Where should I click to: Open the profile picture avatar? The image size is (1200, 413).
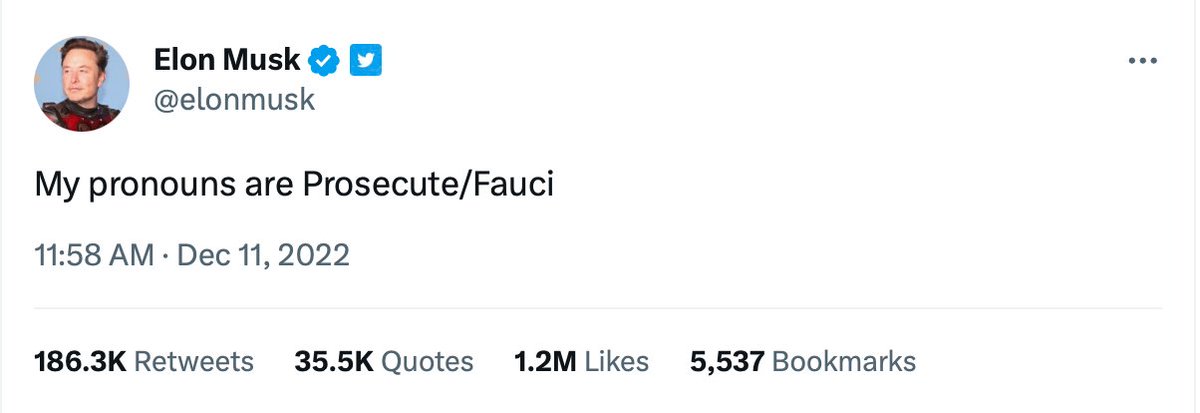82,84
